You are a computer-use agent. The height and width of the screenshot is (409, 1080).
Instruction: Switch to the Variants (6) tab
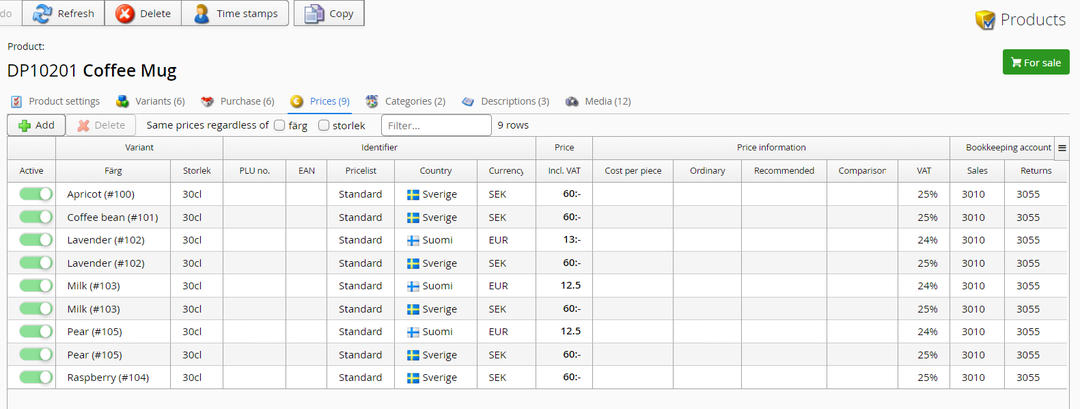pyautogui.click(x=151, y=101)
